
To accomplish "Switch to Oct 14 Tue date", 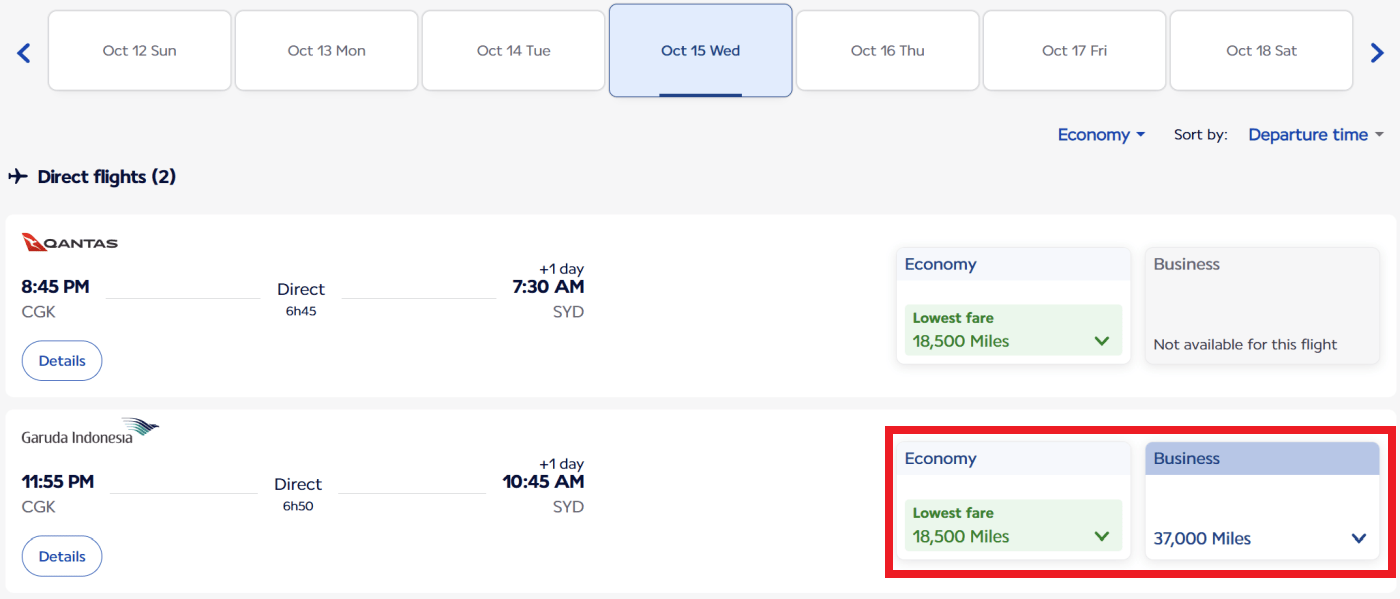I will (513, 51).
